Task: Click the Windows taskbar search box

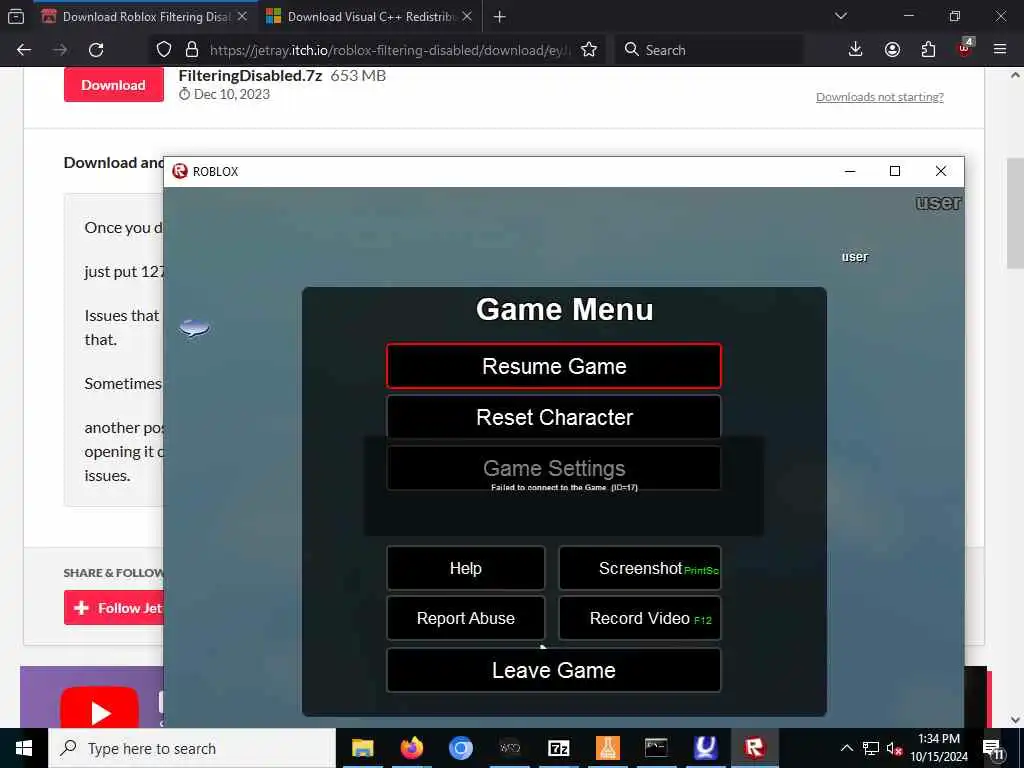Action: (192, 748)
